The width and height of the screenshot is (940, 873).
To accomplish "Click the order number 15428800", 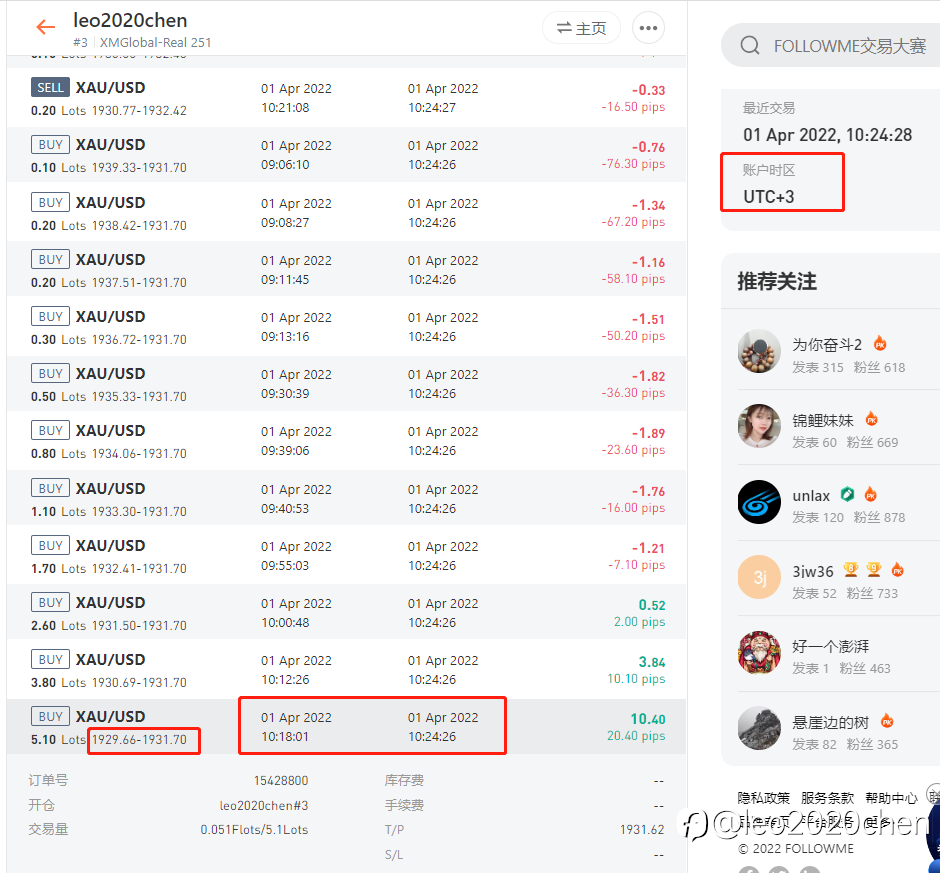I will [x=281, y=781].
